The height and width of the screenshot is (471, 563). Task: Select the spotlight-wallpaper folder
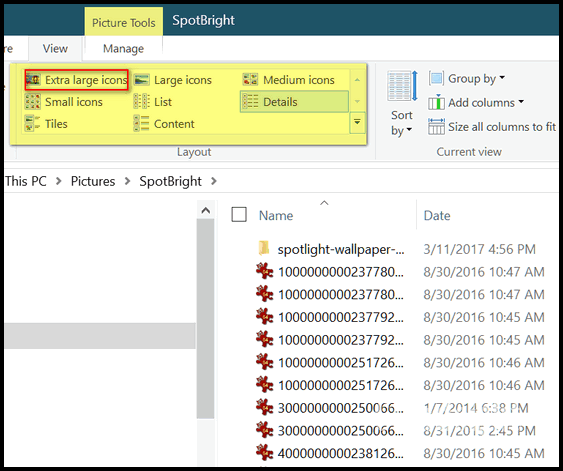pos(331,249)
